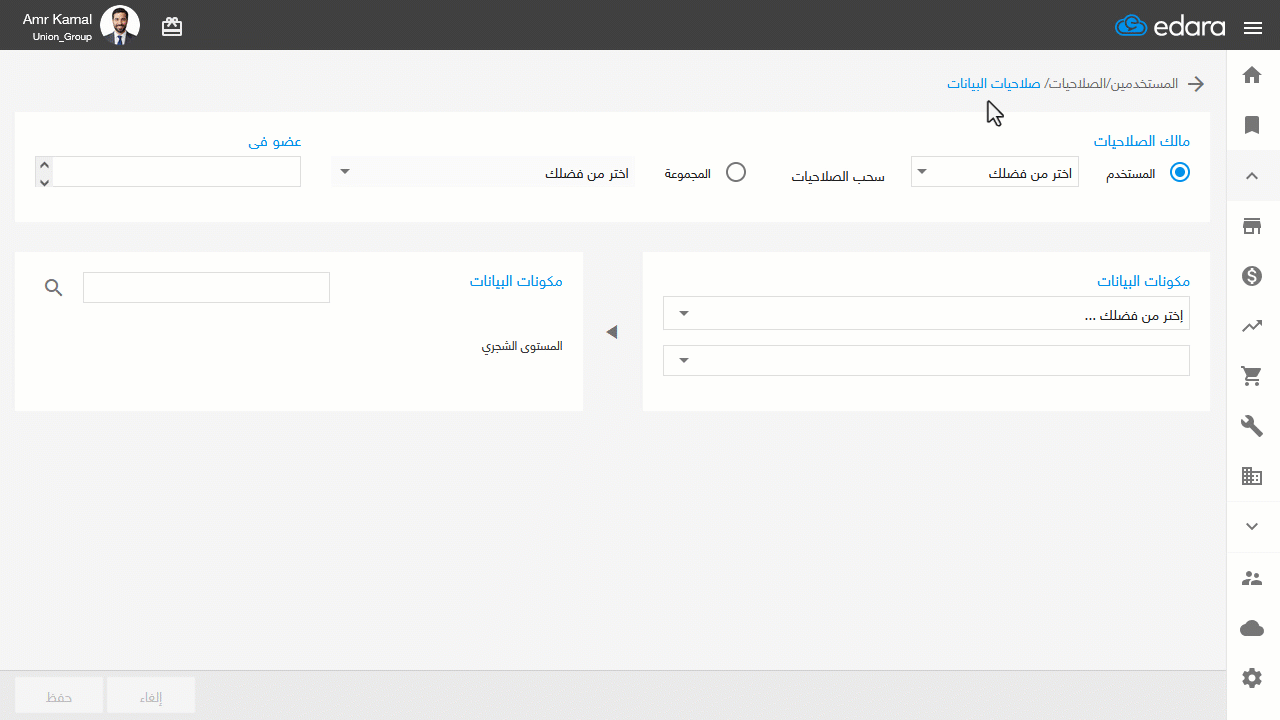Open the trending chart sidebar module

(1252, 326)
